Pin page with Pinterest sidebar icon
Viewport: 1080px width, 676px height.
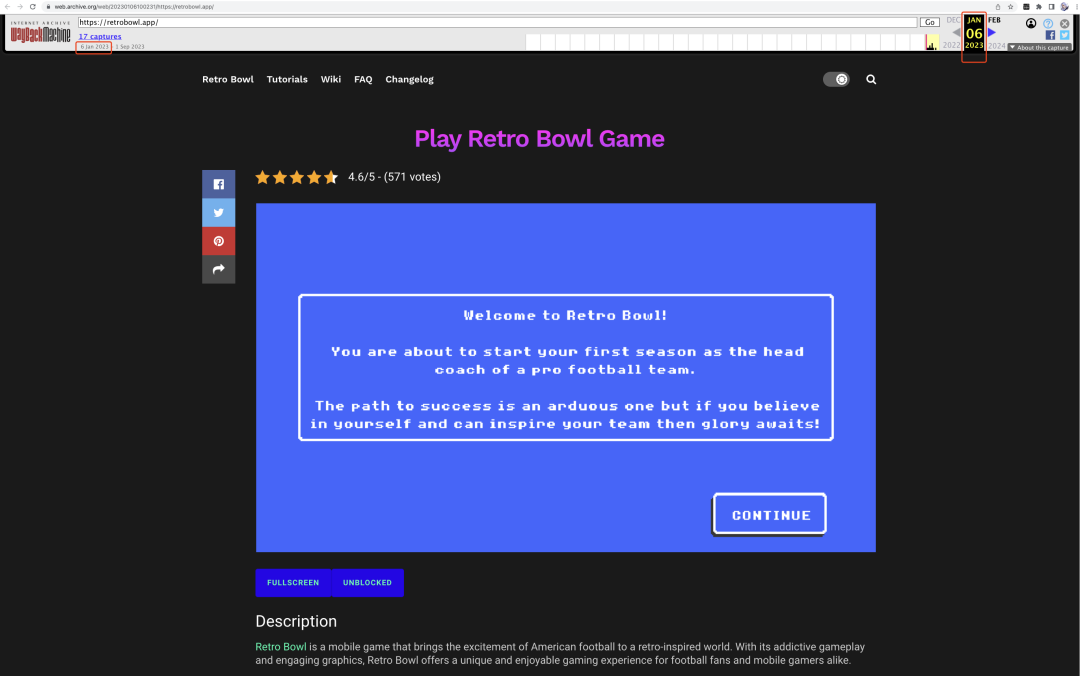pos(218,241)
